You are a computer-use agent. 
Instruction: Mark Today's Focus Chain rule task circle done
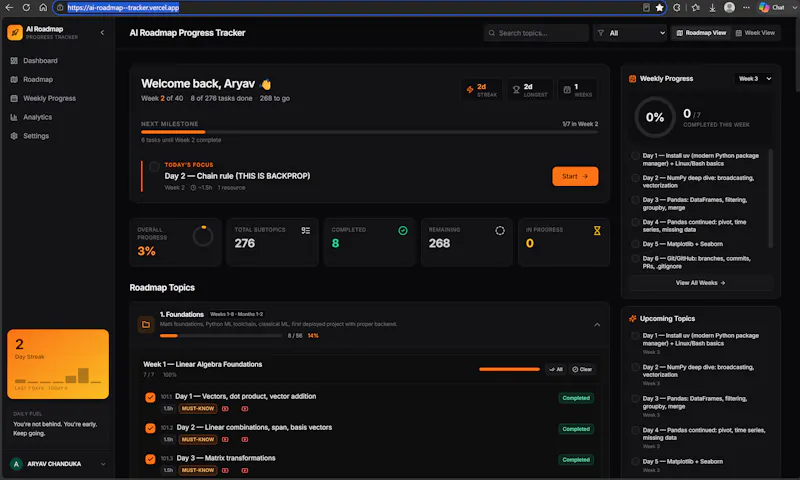[x=154, y=167]
